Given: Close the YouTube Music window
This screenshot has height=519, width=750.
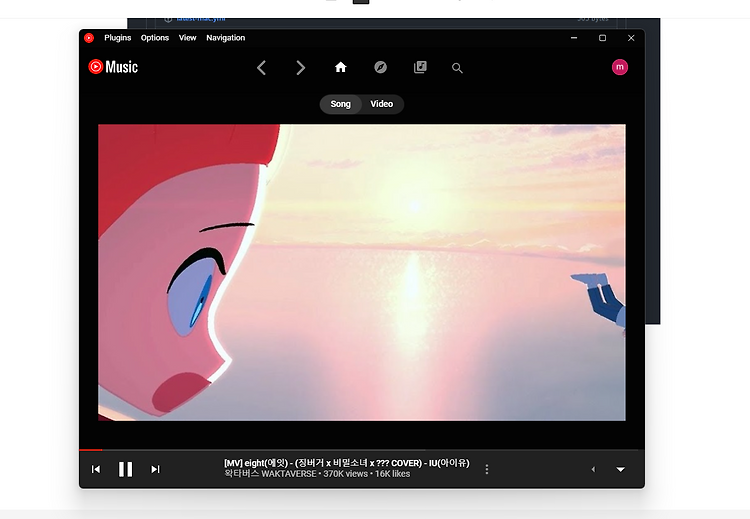Looking at the screenshot, I should tap(631, 38).
